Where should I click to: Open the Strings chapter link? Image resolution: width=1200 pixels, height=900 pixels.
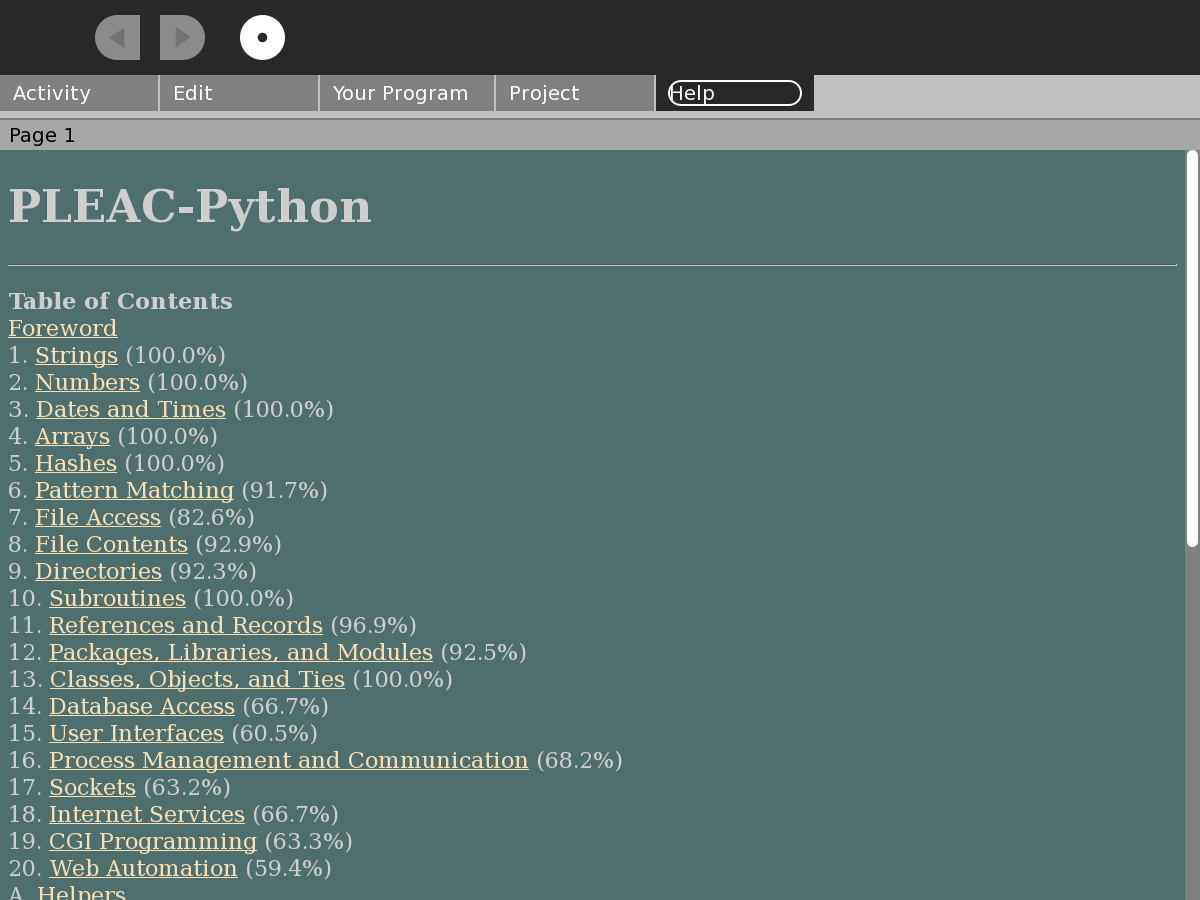click(76, 355)
